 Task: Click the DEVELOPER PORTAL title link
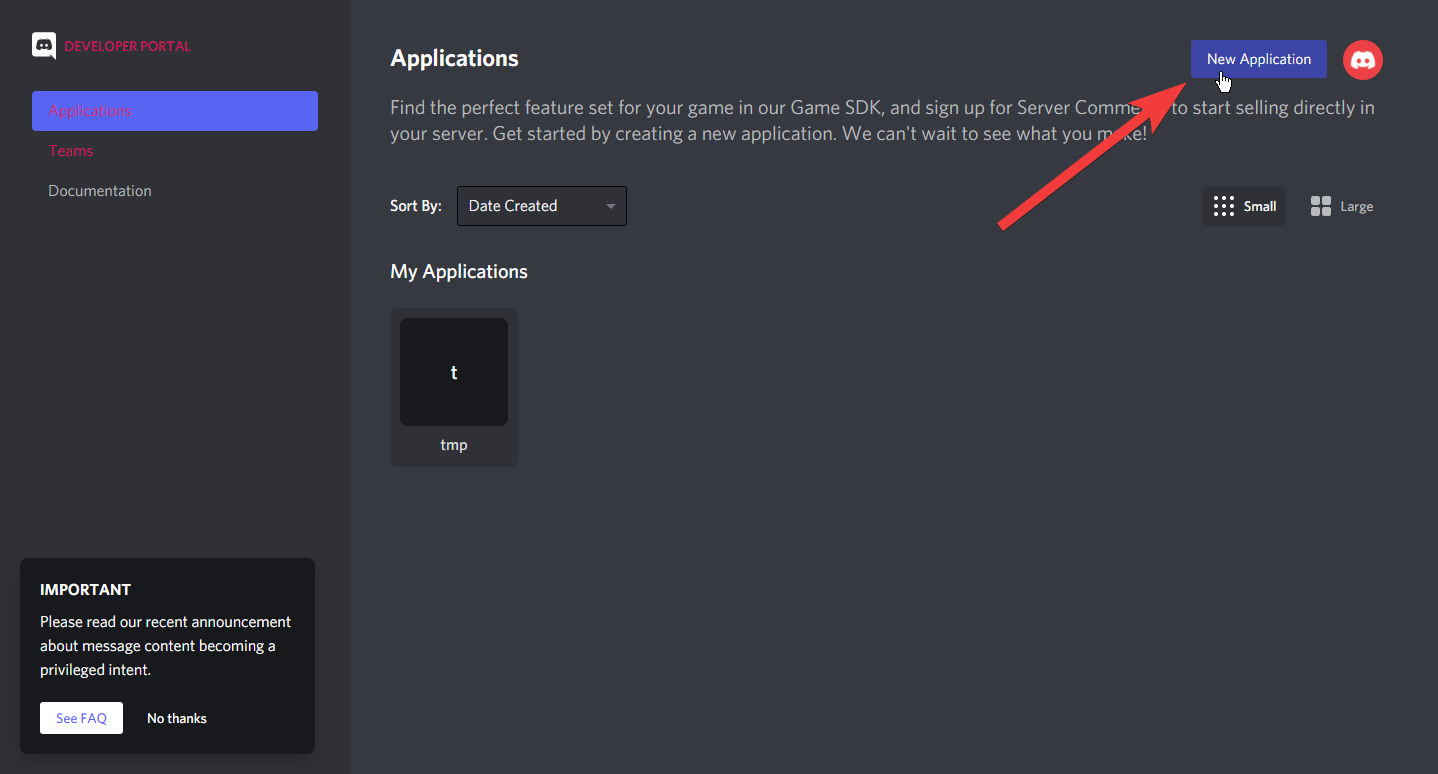pyautogui.click(x=127, y=46)
